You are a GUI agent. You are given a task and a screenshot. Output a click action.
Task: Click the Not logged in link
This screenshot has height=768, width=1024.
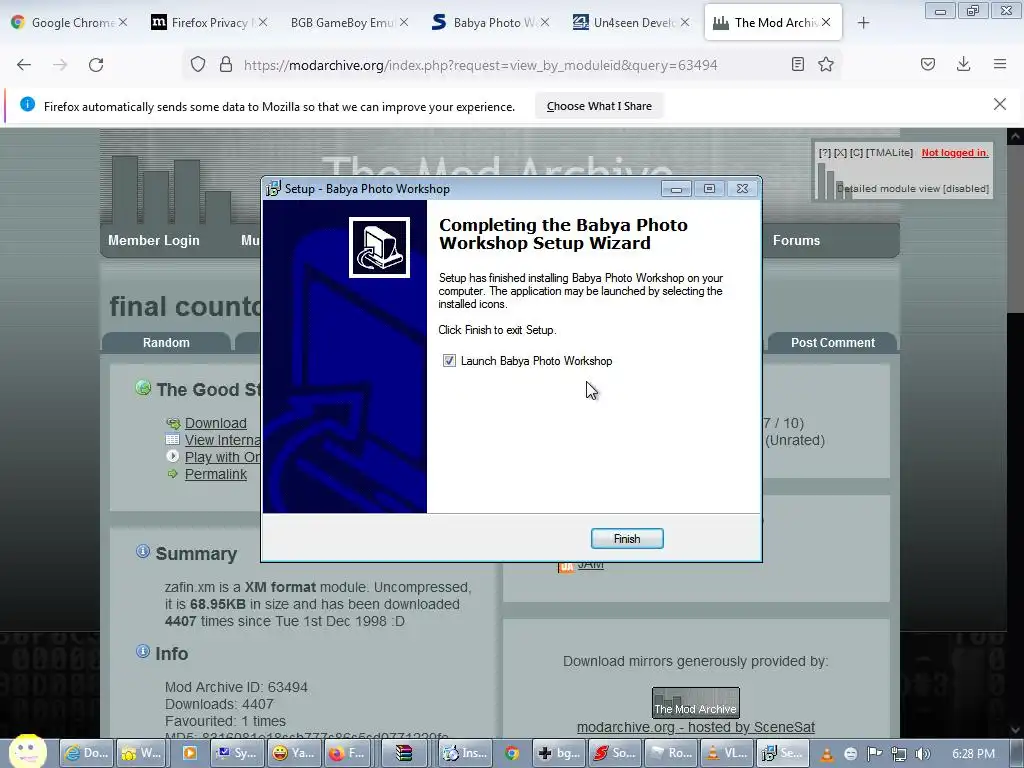click(x=955, y=153)
